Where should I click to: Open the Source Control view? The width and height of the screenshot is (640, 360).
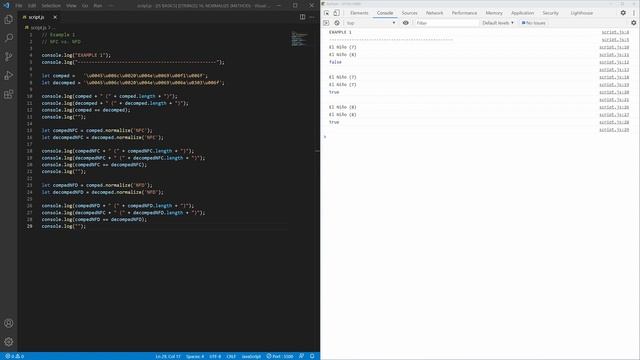tap(9, 57)
